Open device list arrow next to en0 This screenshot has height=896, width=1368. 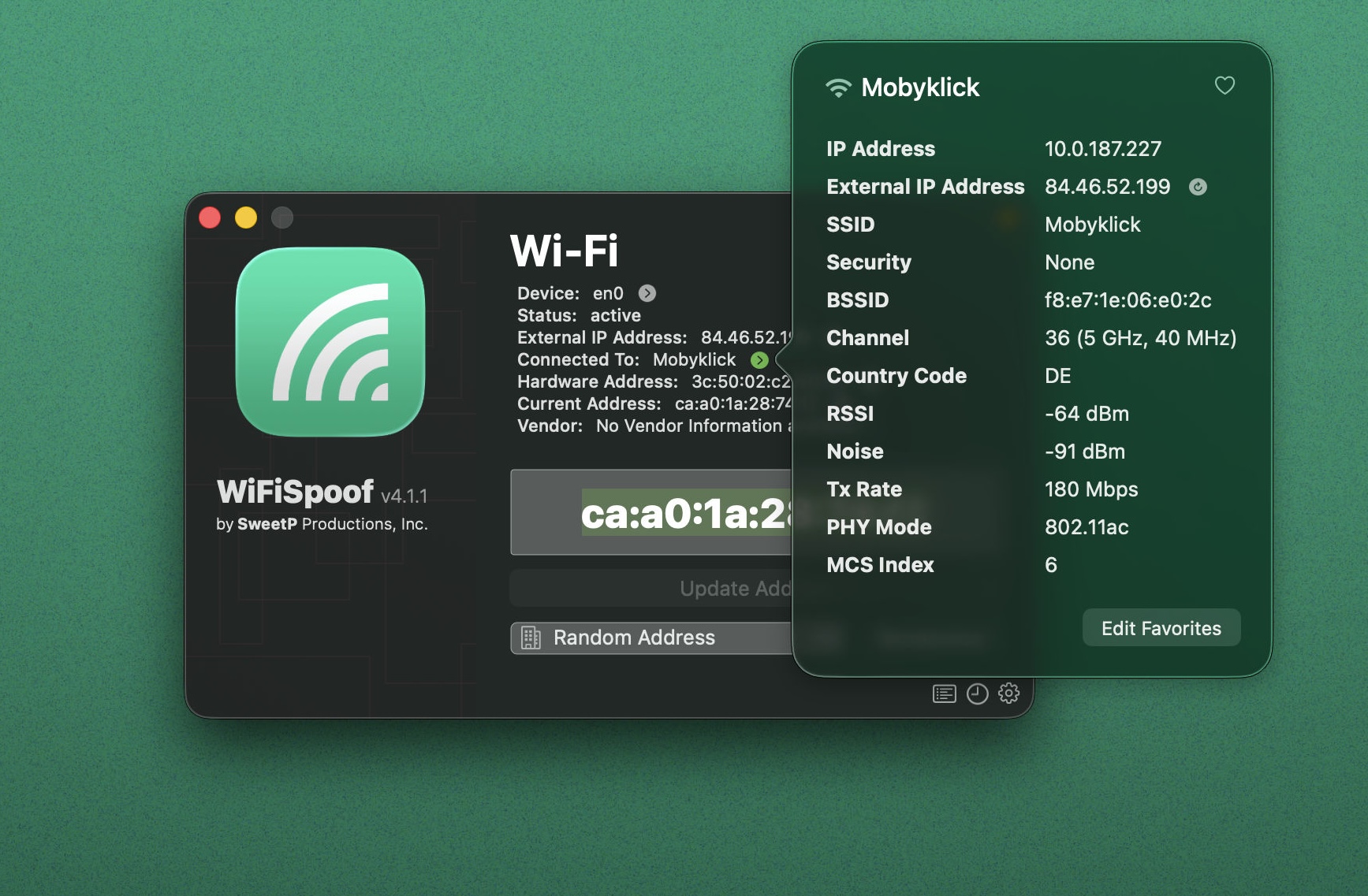coord(647,293)
